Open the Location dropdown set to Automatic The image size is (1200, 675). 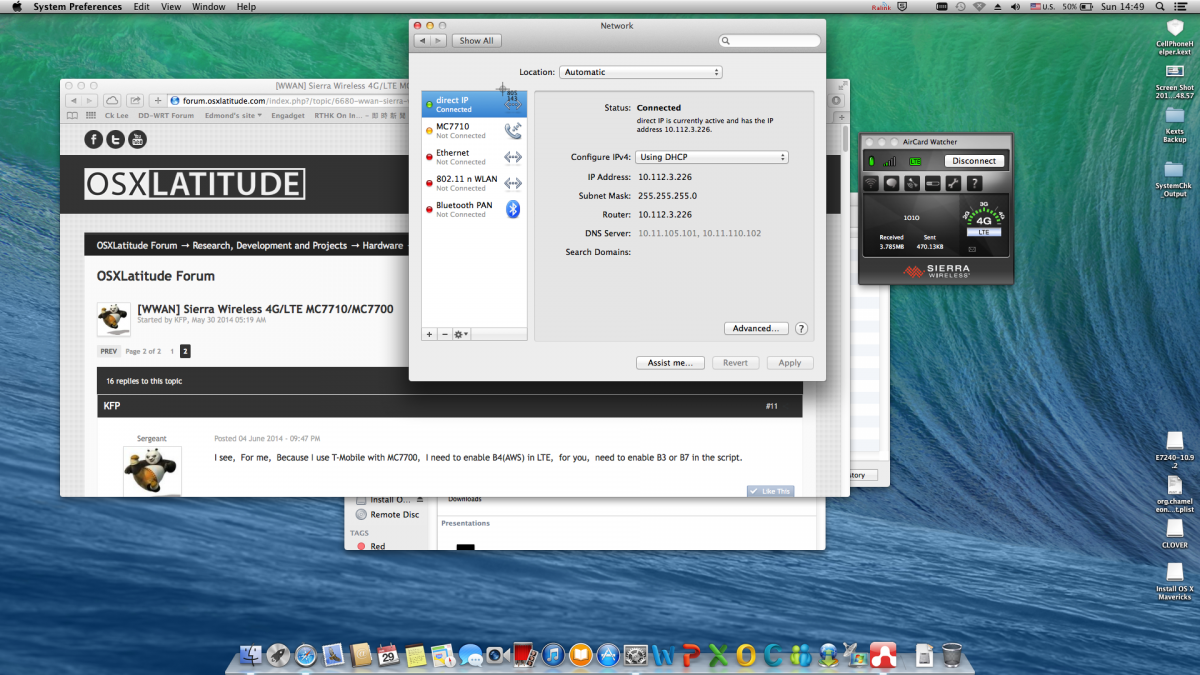pos(640,72)
